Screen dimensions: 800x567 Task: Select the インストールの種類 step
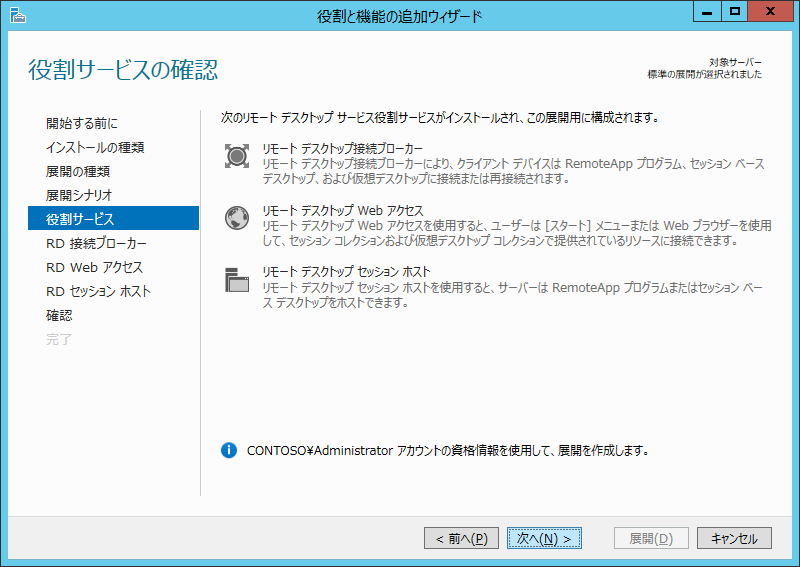(x=95, y=148)
